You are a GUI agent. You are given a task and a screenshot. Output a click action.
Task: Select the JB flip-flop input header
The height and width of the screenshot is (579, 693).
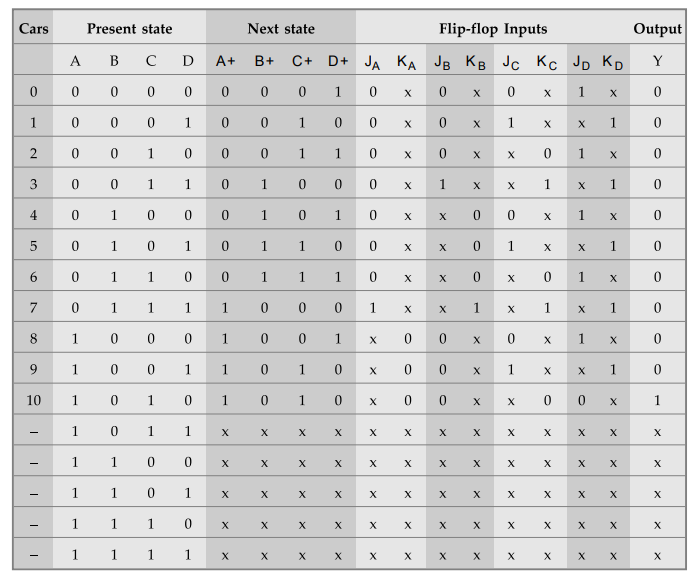tap(442, 62)
